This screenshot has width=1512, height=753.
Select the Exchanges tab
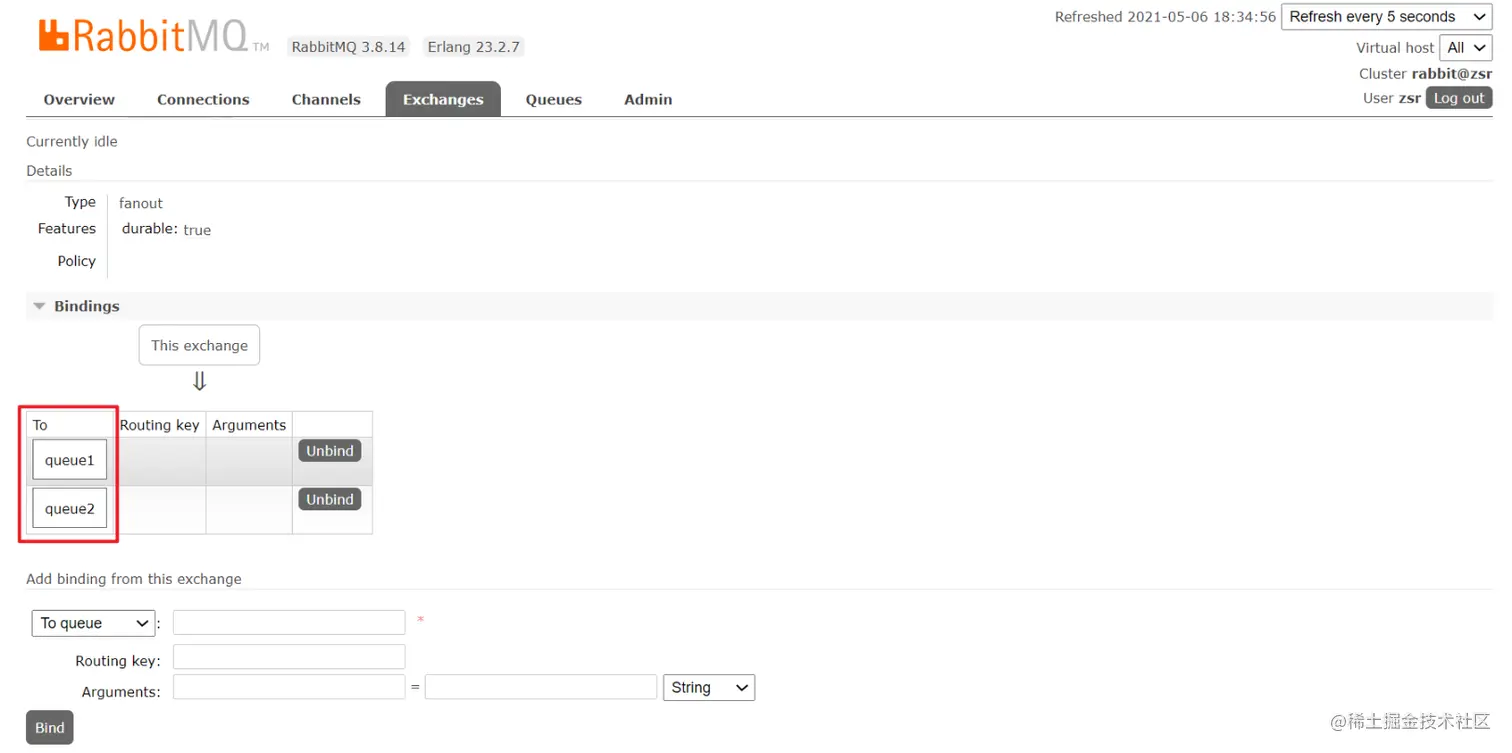point(443,99)
